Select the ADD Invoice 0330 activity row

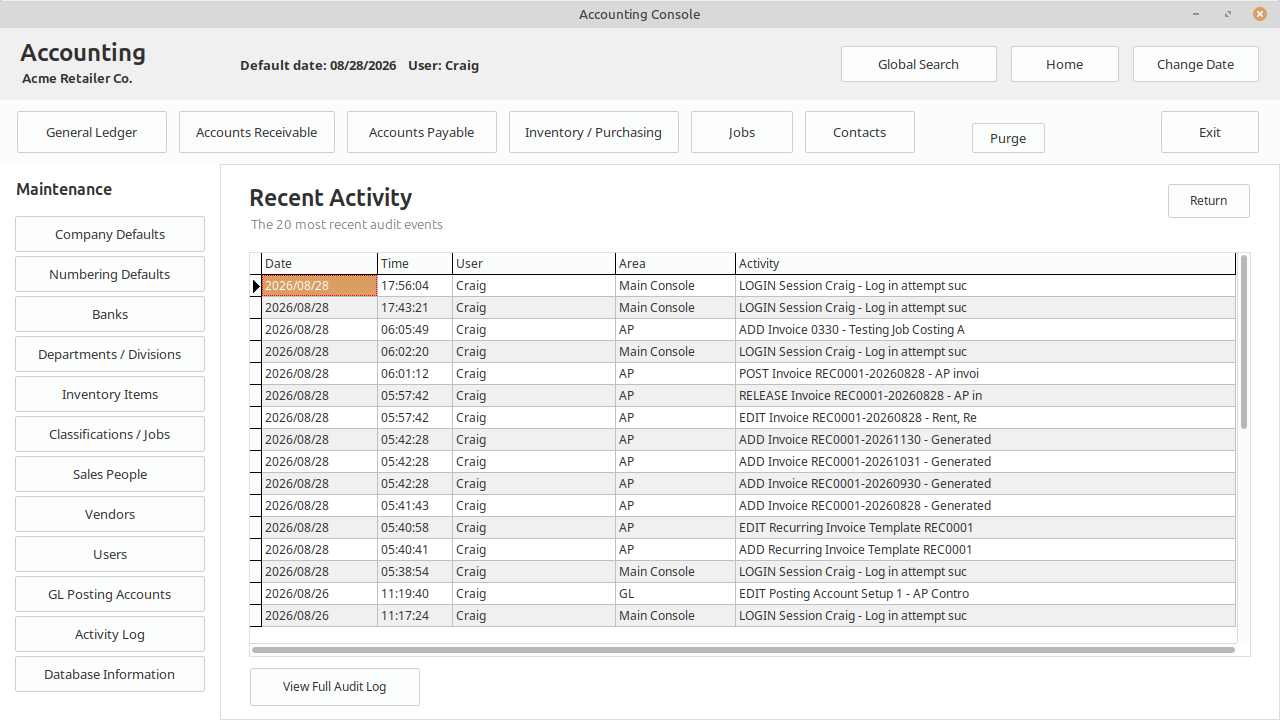[743, 329]
